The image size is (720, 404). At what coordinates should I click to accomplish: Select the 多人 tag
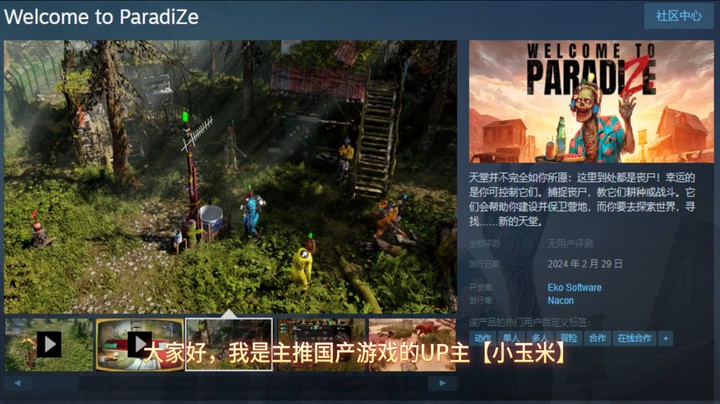tap(539, 338)
